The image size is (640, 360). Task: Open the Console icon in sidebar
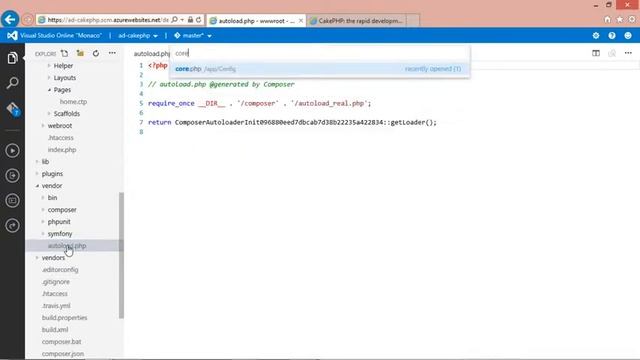[12, 200]
